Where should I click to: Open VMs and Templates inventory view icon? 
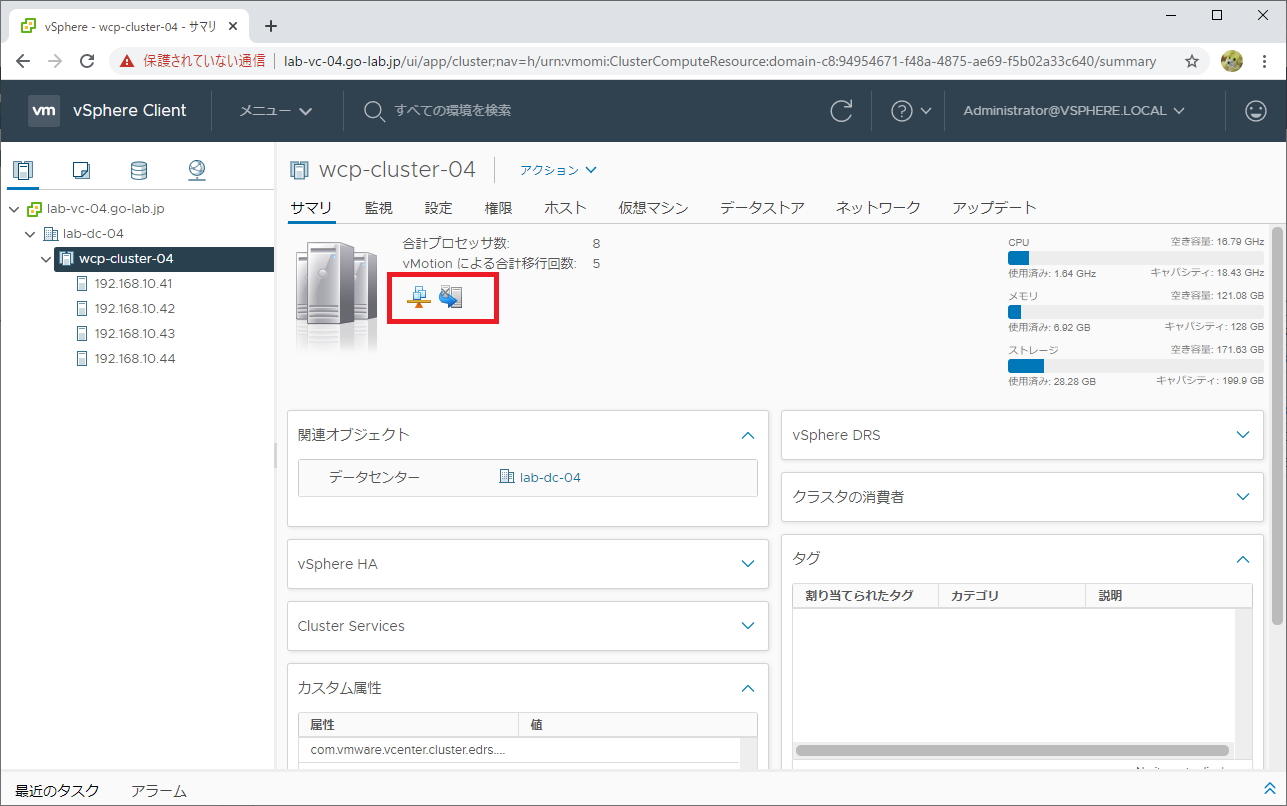(x=81, y=170)
